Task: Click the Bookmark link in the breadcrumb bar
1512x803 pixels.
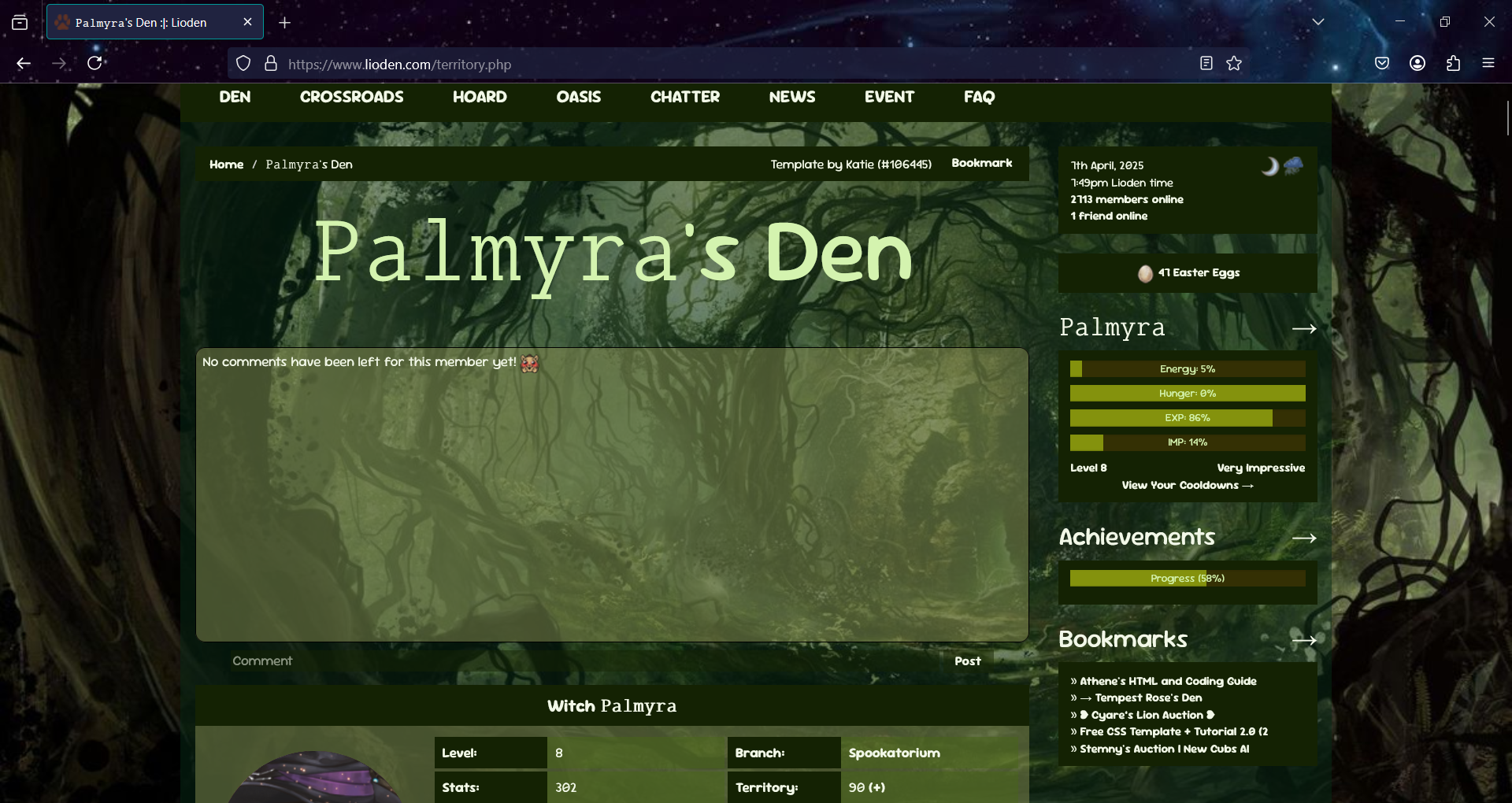Action: click(982, 163)
